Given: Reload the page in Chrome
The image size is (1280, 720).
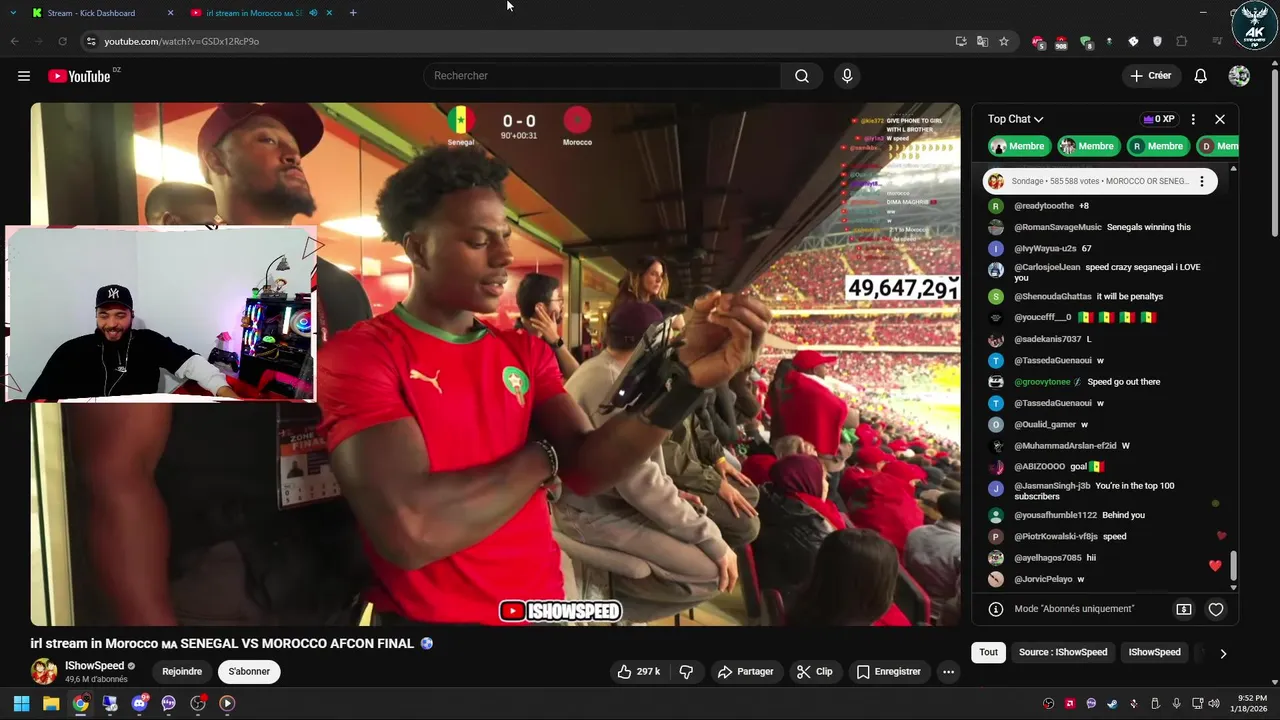Looking at the screenshot, I should pyautogui.click(x=62, y=41).
